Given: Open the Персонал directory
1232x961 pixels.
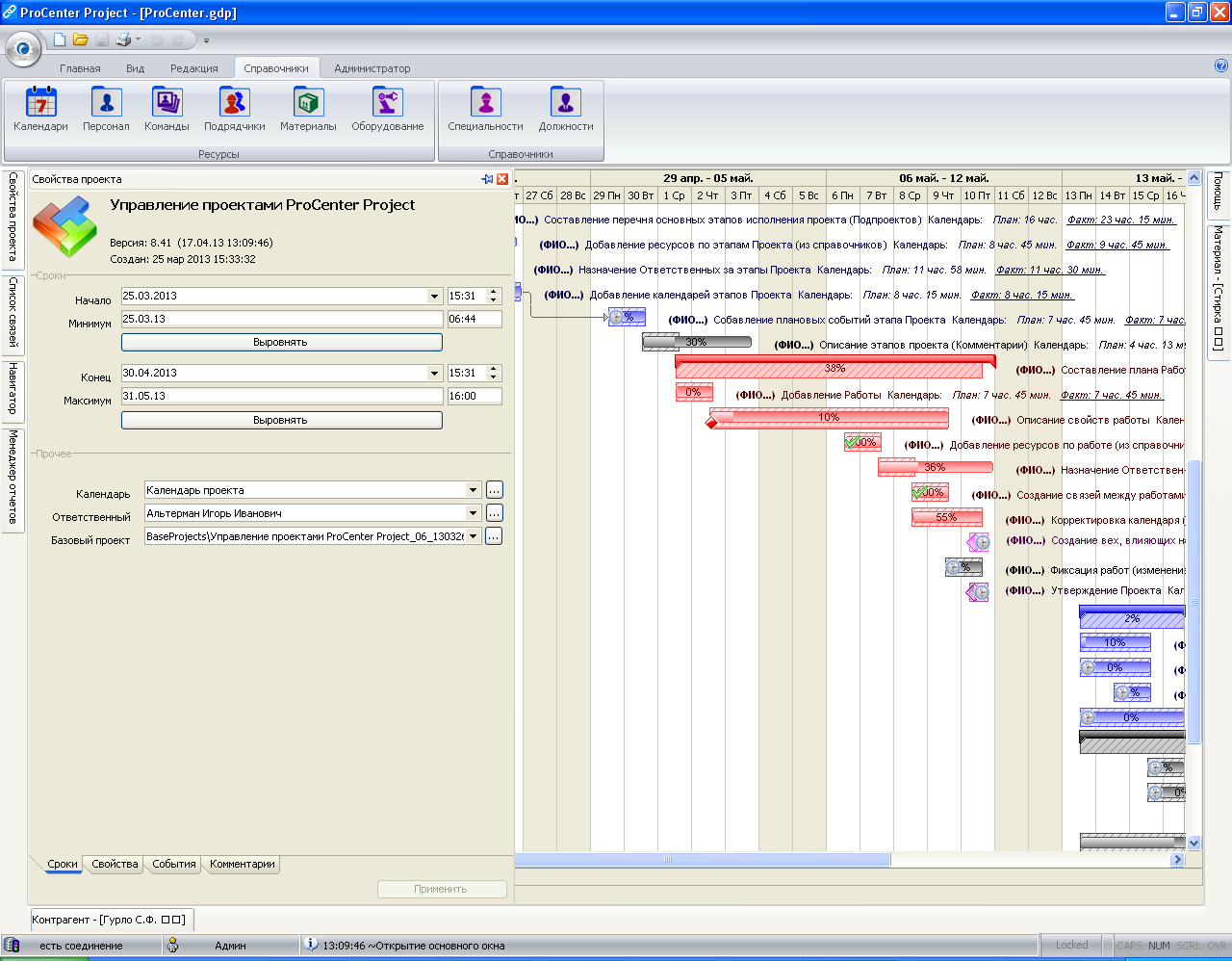Looking at the screenshot, I should point(106,109).
